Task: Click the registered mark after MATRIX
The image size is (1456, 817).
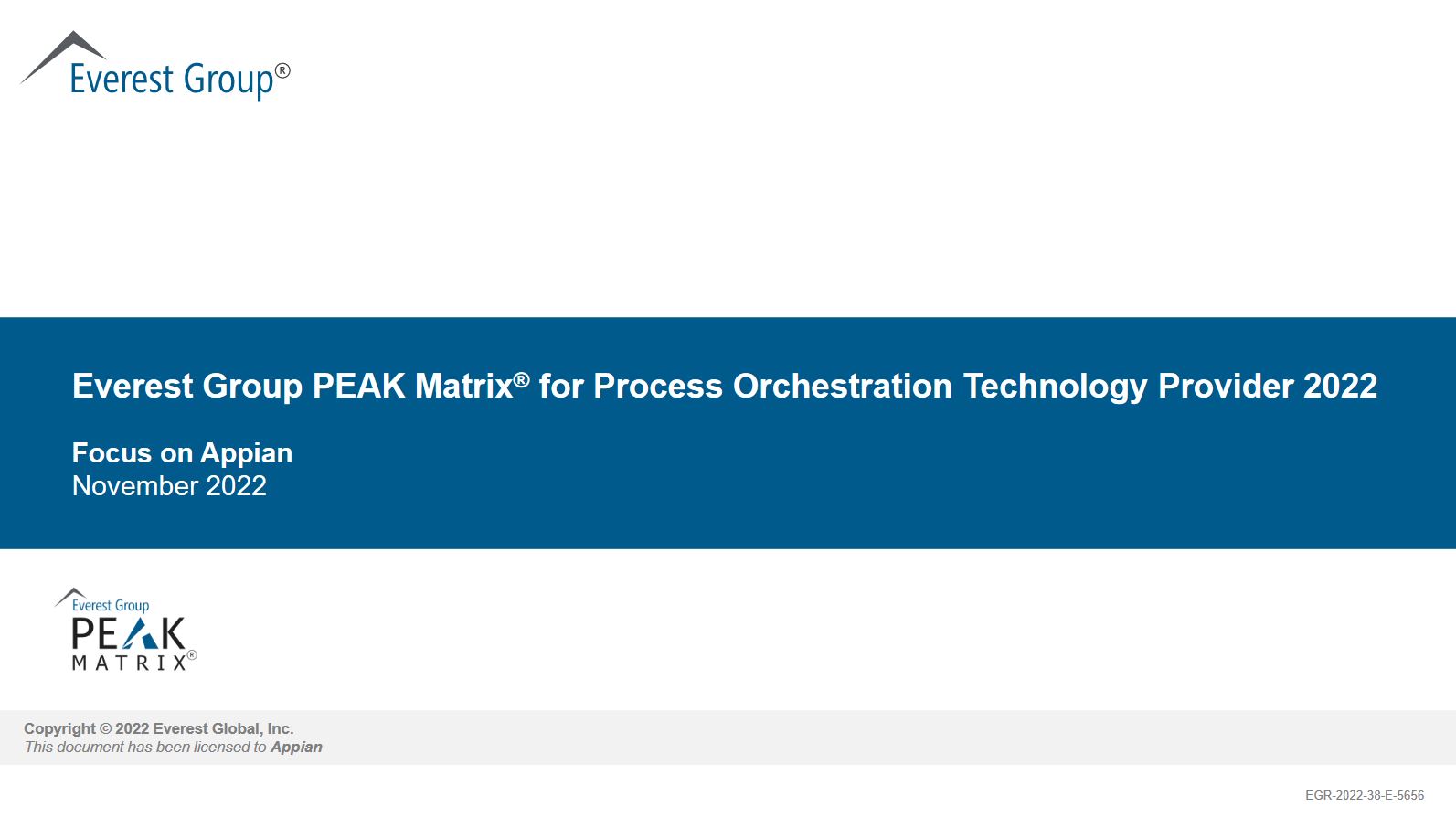Action: (192, 655)
